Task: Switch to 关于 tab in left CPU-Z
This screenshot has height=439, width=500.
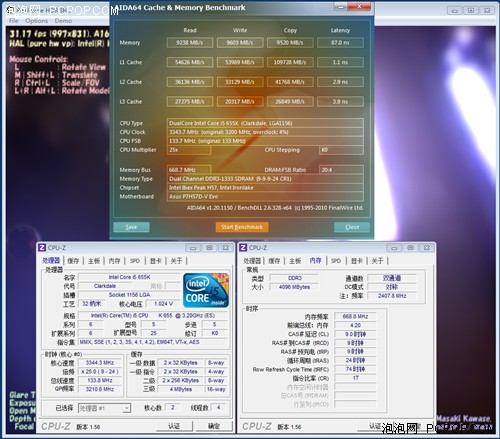Action: click(x=176, y=261)
